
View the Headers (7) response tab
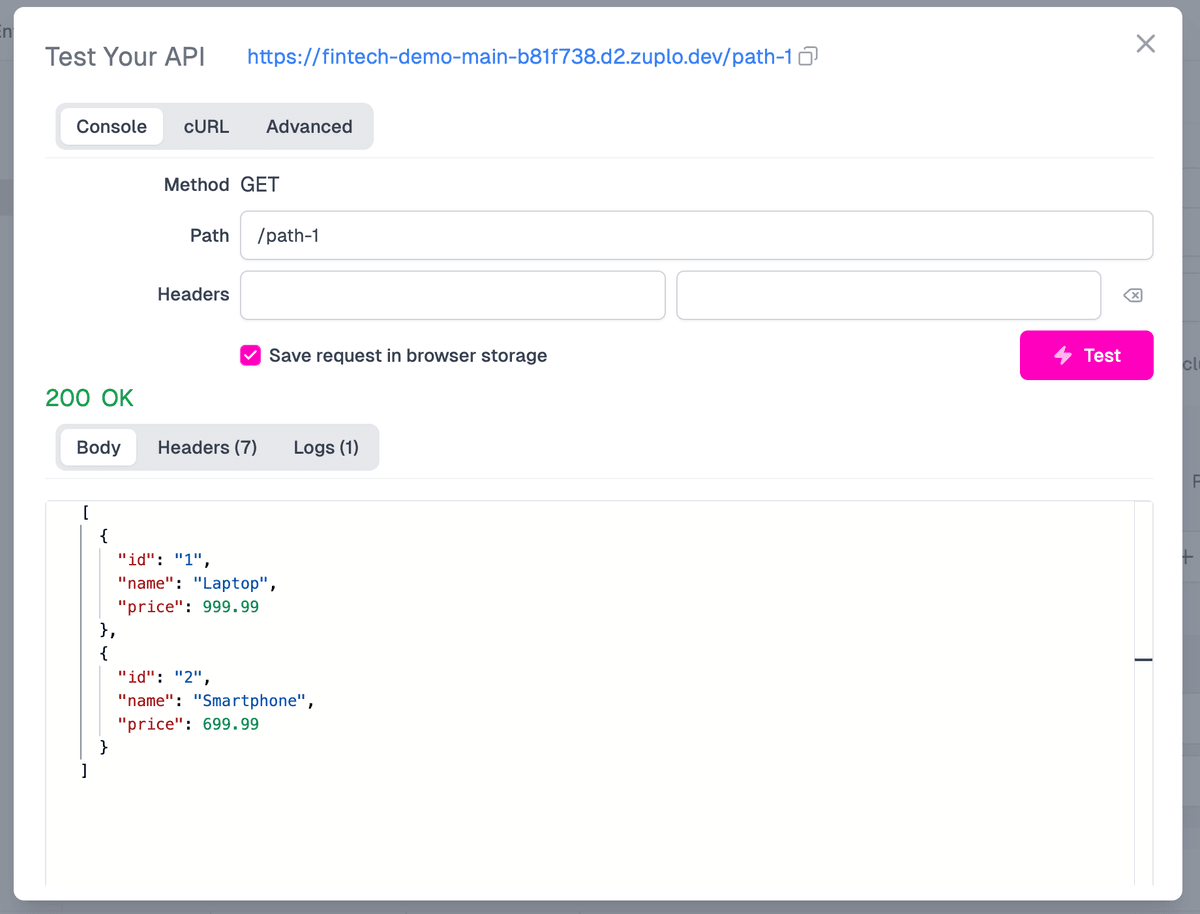point(207,447)
